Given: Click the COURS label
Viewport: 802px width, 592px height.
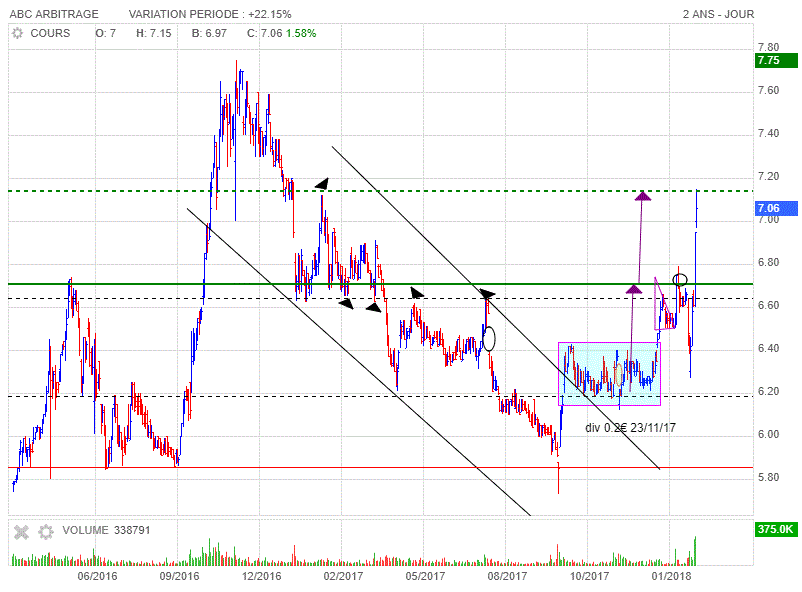Looking at the screenshot, I should 50,34.
